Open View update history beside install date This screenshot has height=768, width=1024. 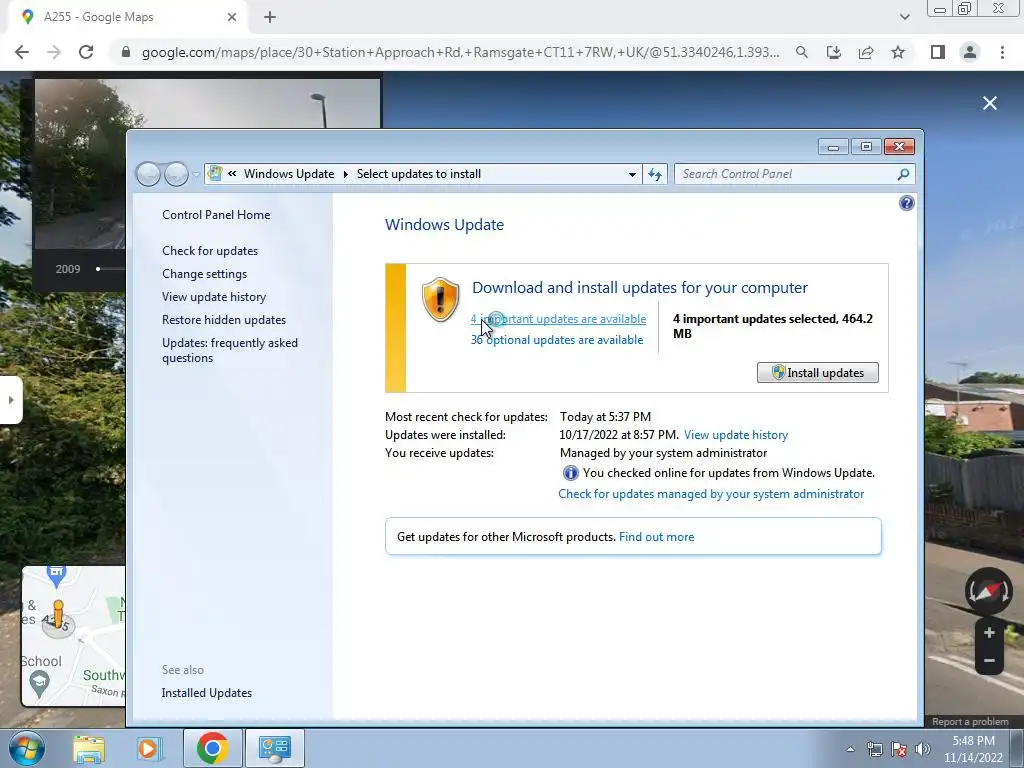(x=736, y=435)
